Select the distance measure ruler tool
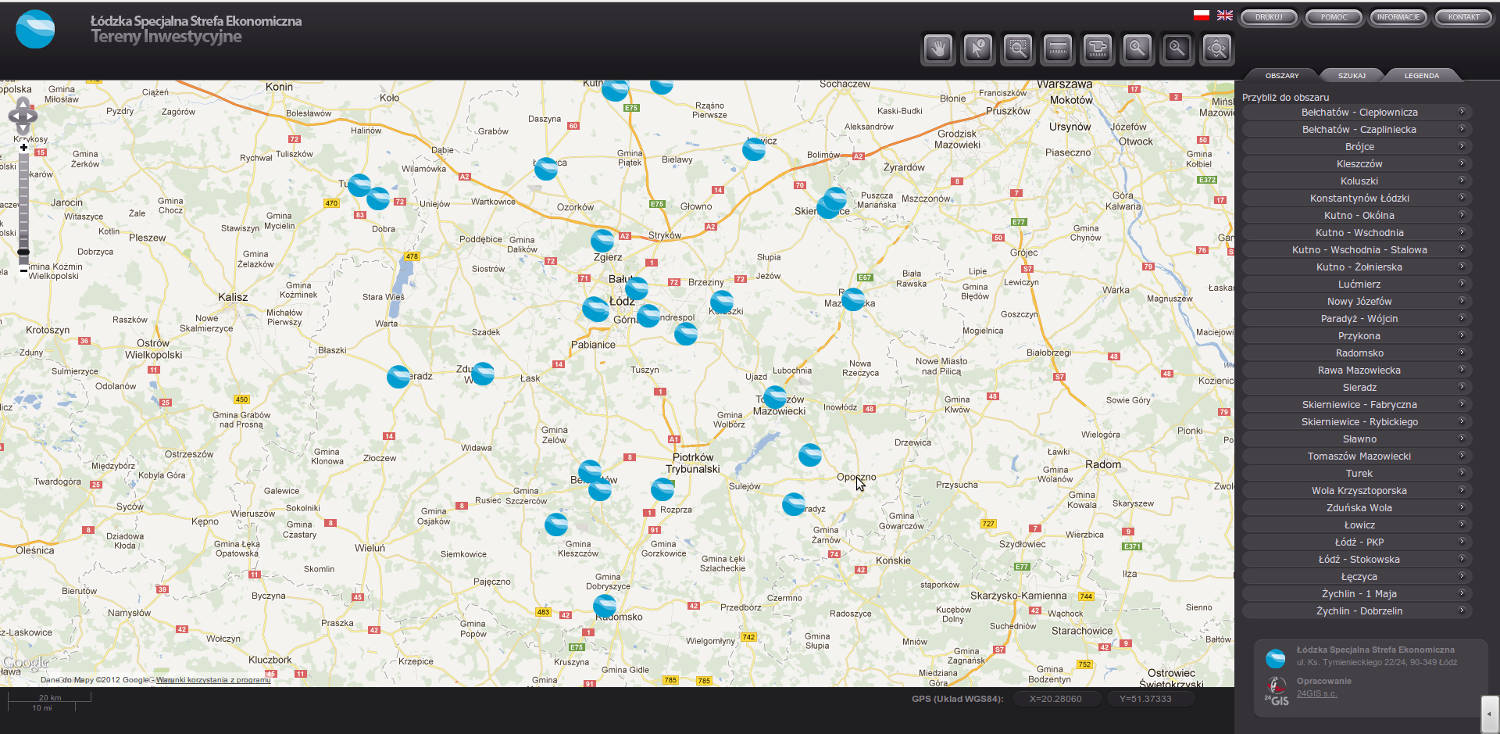 pos(1057,48)
